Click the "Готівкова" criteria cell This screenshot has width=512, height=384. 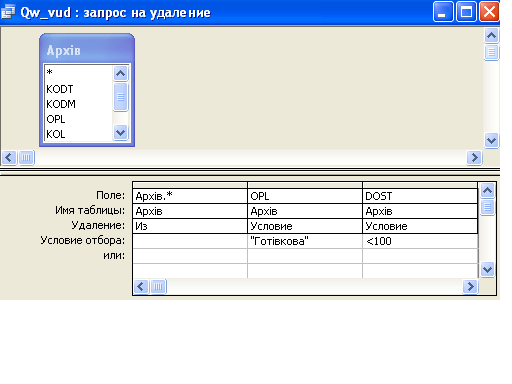click(305, 241)
